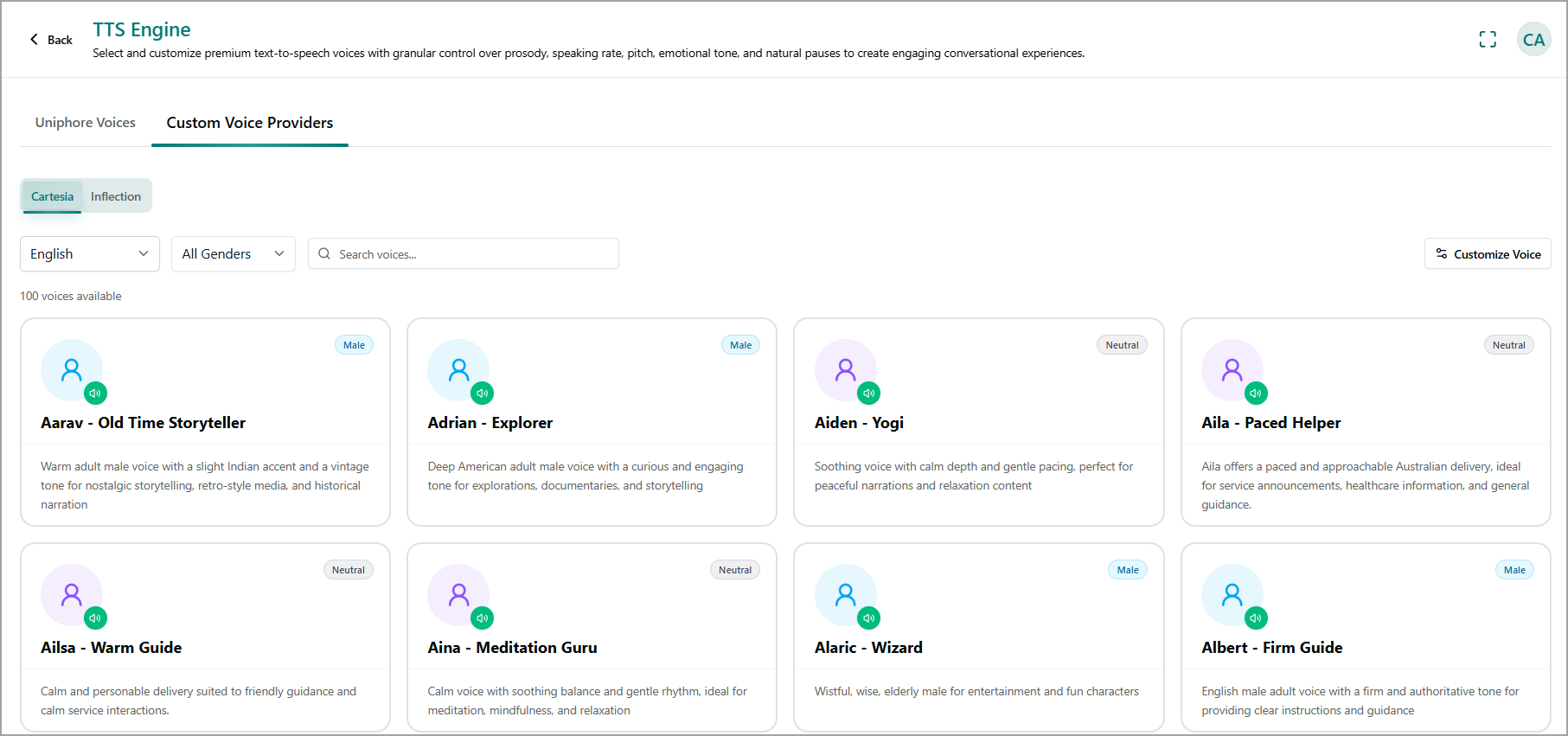This screenshot has height=736, width=1568.
Task: Choose the Inflection provider tab
Action: 116,196
